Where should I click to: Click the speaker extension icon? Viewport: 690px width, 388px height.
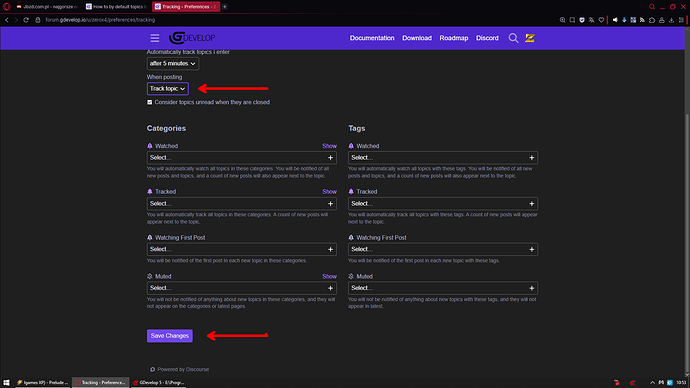coord(615,20)
